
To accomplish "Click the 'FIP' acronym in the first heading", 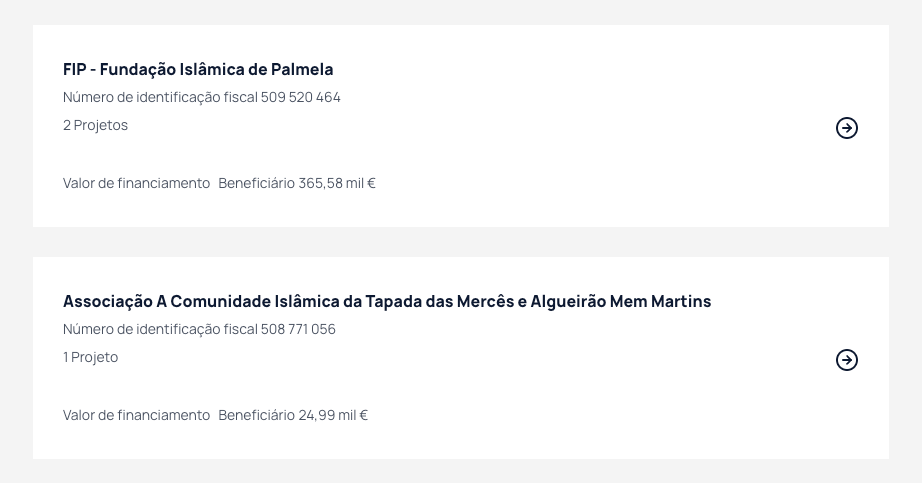I will pyautogui.click(x=75, y=69).
